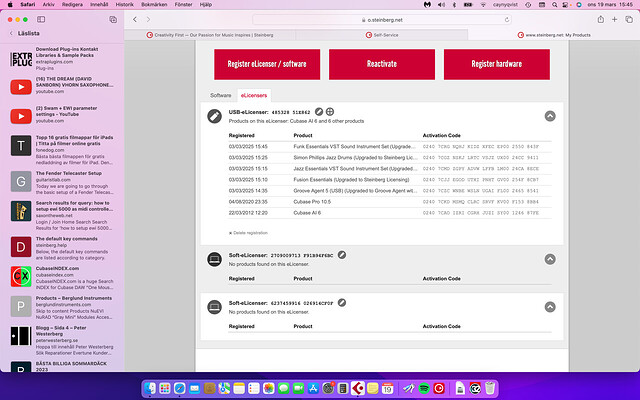Open Finder from the Dock
The width and height of the screenshot is (640, 400).
[150, 388]
